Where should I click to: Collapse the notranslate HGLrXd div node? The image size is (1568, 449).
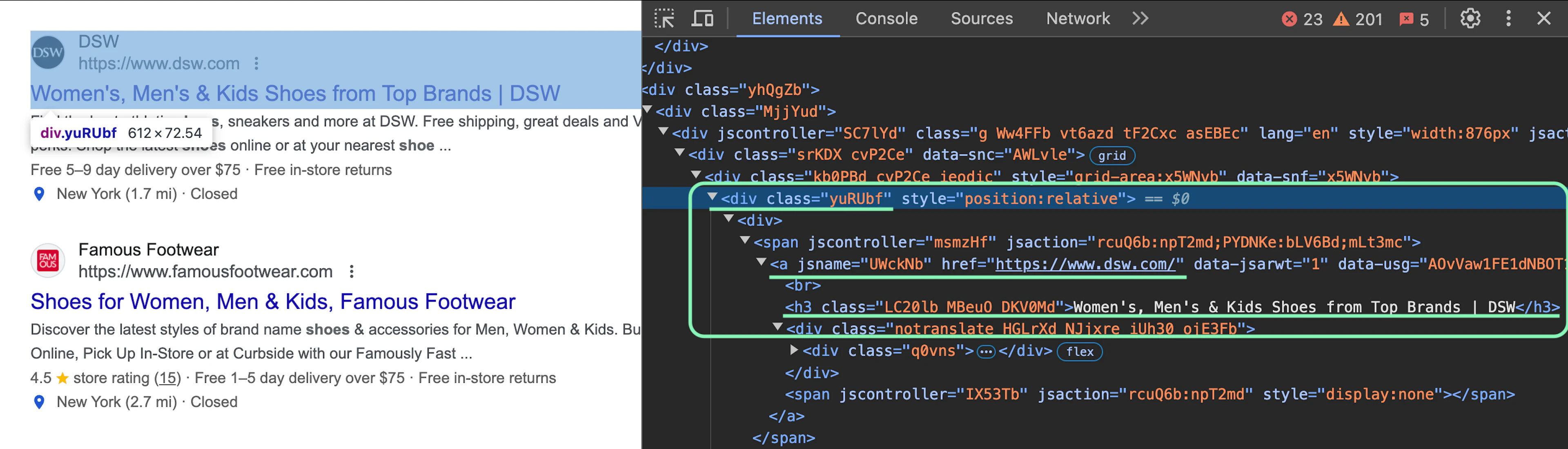(x=777, y=327)
